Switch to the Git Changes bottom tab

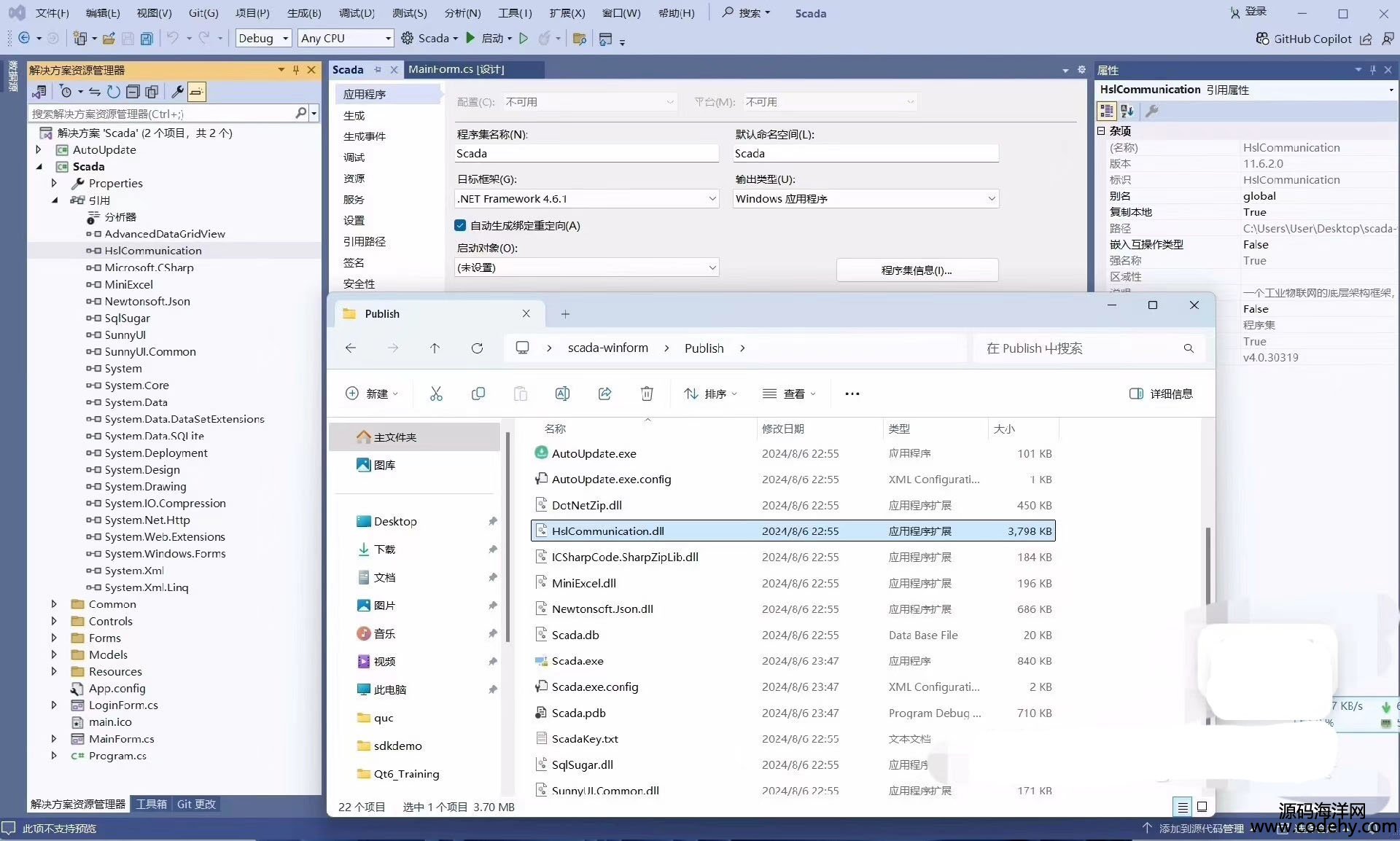tap(196, 804)
